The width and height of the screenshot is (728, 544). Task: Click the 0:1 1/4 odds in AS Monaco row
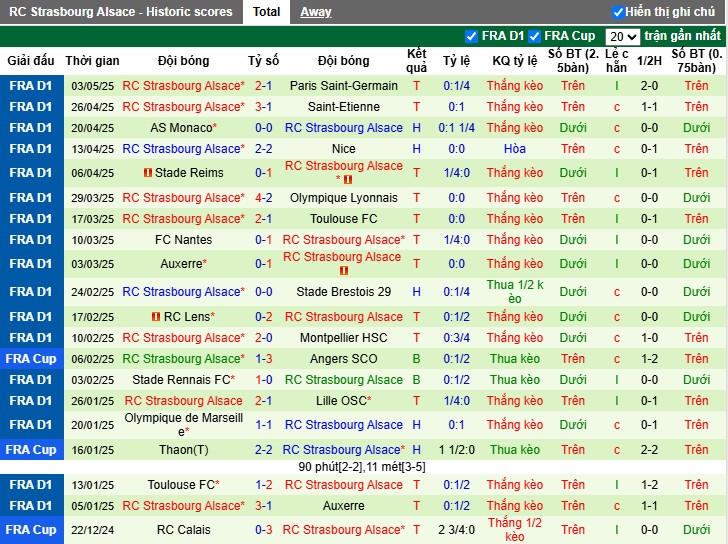(x=456, y=128)
